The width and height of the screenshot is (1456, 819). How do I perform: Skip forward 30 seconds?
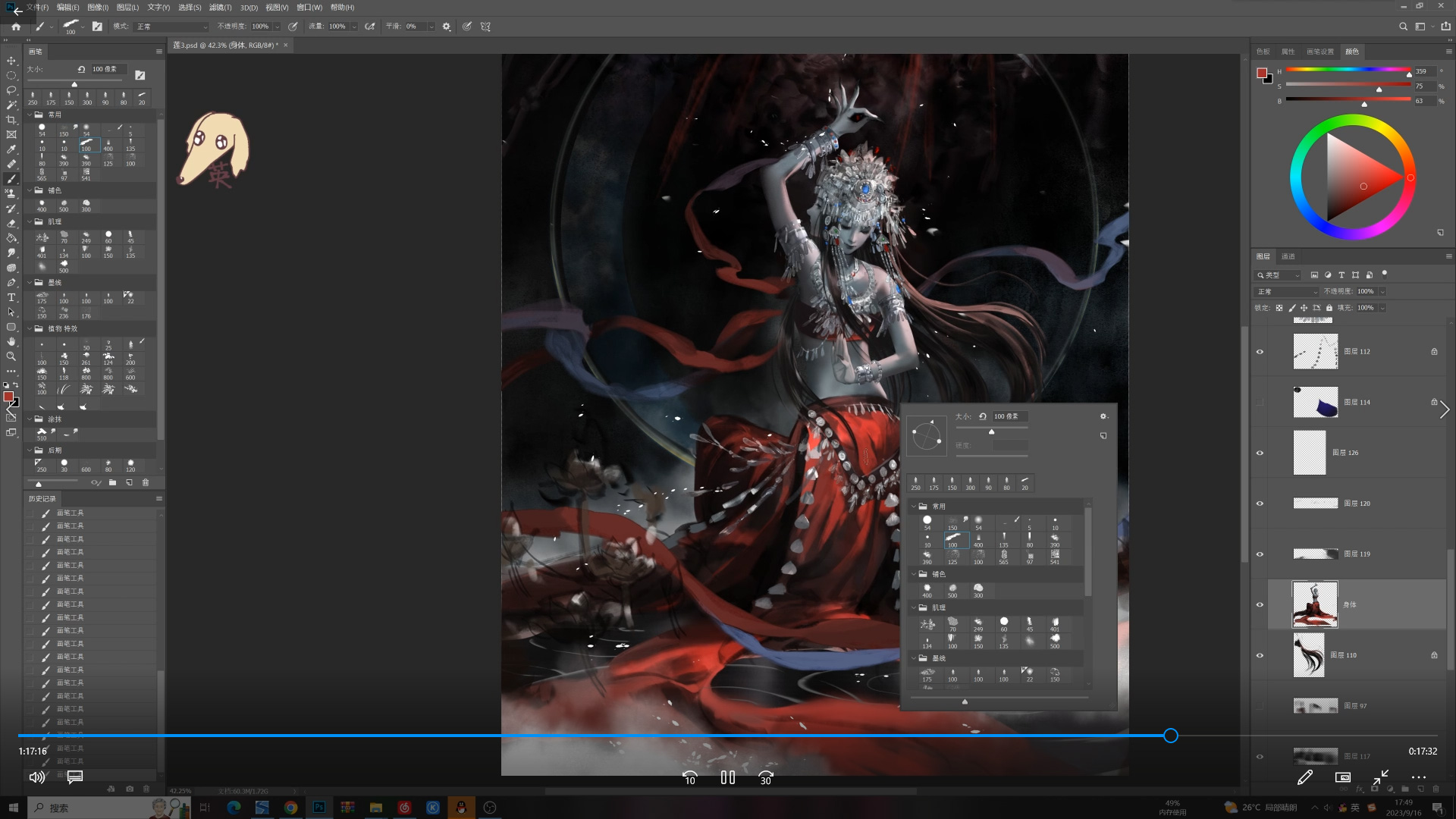766,778
